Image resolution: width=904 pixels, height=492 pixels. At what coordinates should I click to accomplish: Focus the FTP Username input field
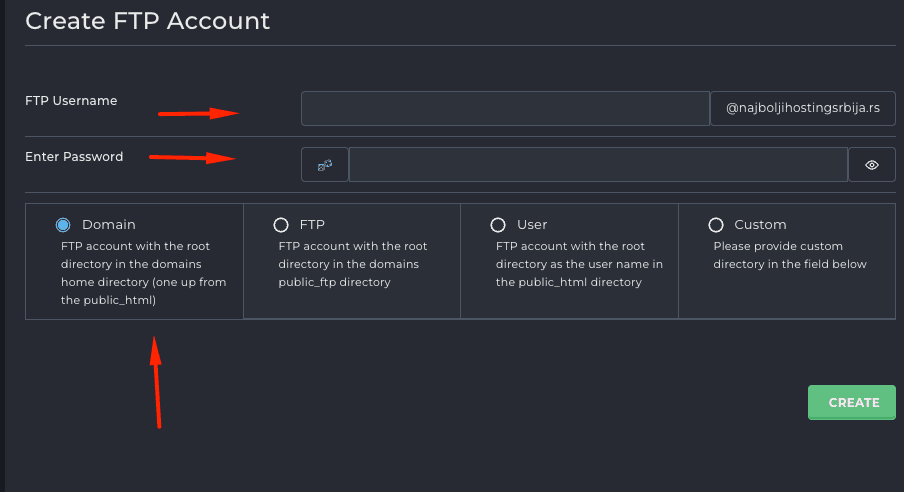505,108
